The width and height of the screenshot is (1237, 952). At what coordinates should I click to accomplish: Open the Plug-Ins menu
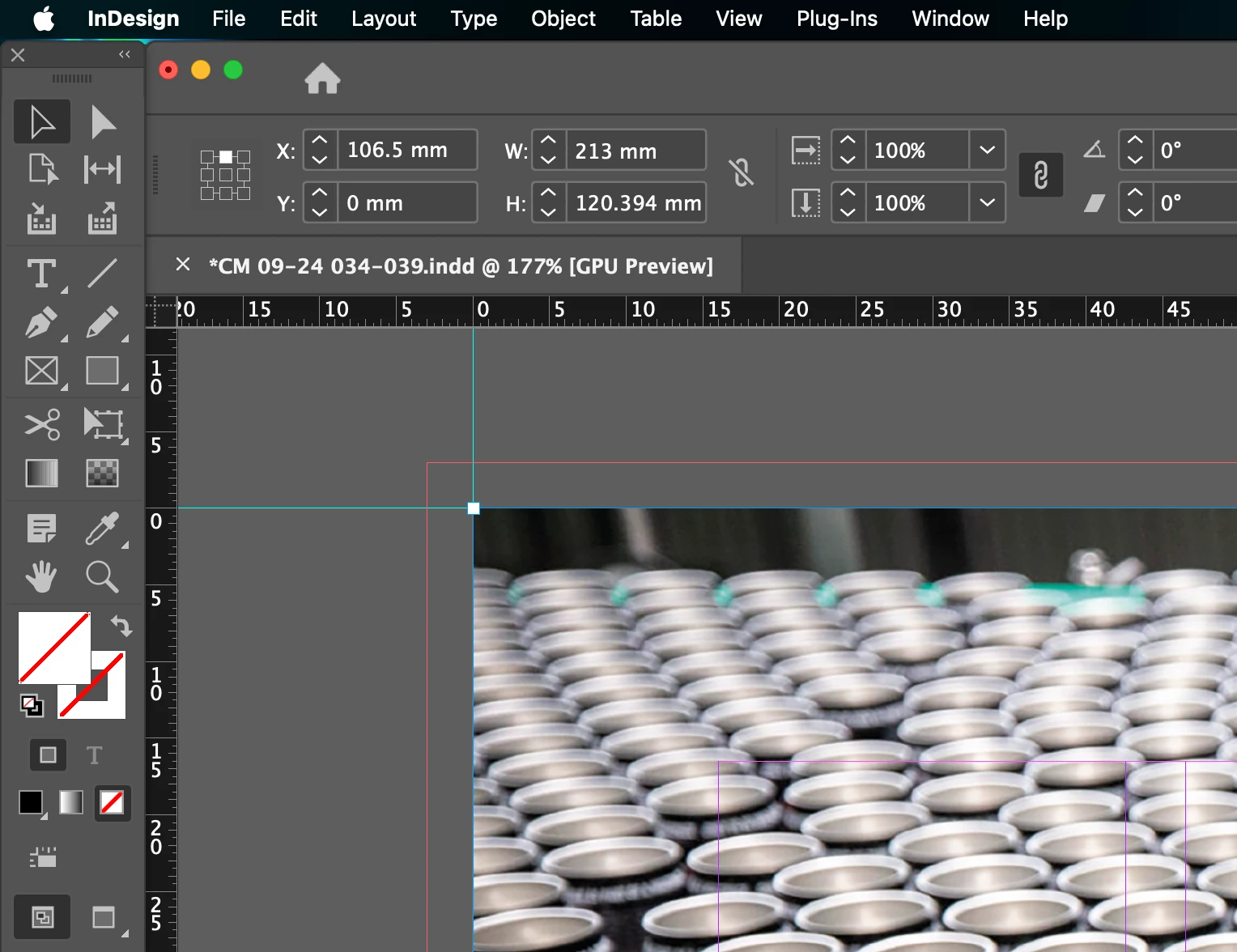(x=837, y=19)
